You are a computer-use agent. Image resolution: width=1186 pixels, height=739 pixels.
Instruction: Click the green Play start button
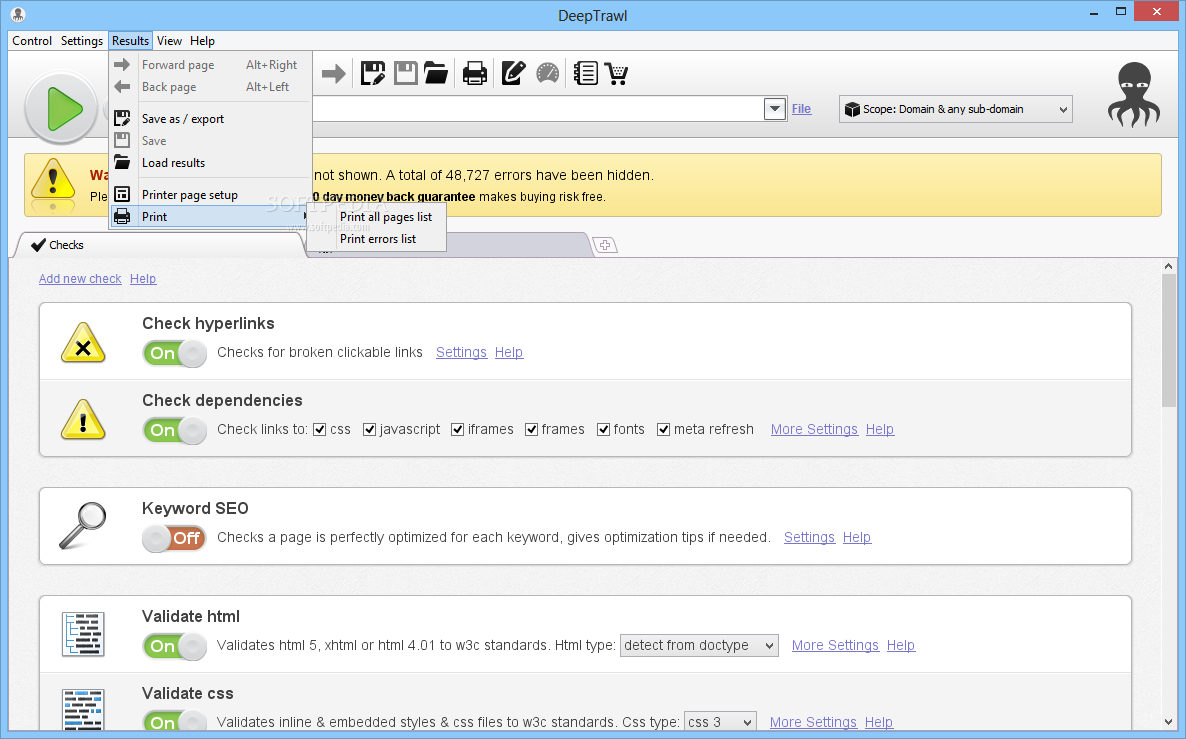tap(61, 108)
